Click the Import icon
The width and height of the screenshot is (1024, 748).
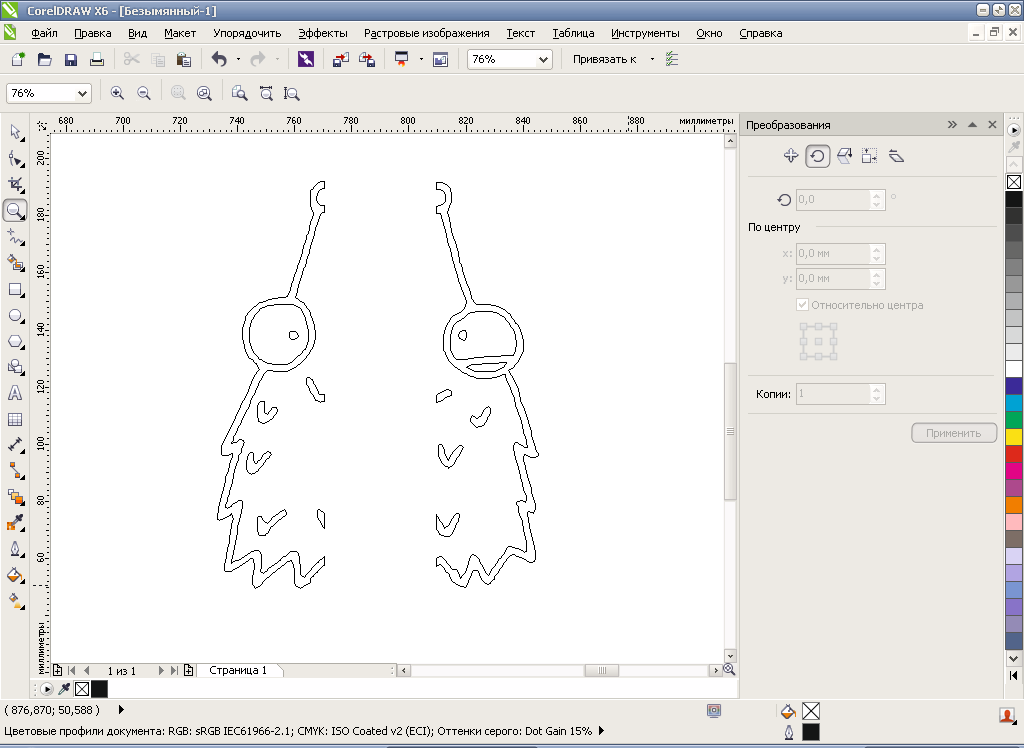coord(341,59)
